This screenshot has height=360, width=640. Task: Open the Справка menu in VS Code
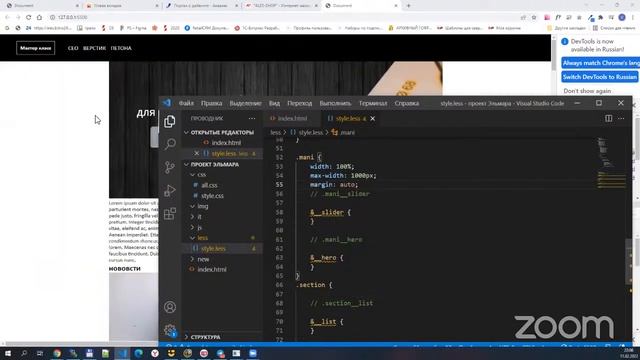click(x=407, y=103)
